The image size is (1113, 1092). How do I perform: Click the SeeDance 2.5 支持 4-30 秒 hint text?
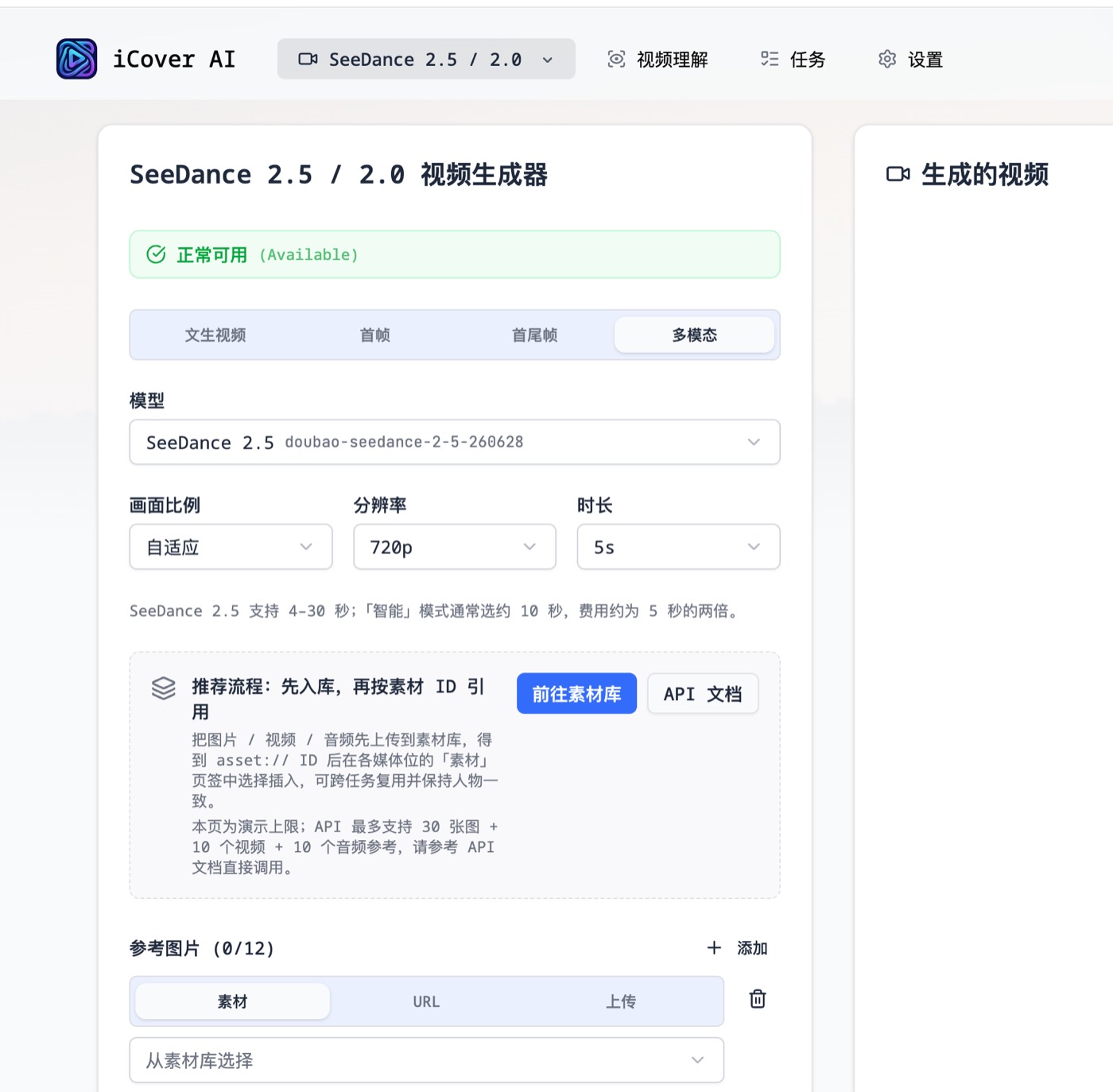point(436,610)
